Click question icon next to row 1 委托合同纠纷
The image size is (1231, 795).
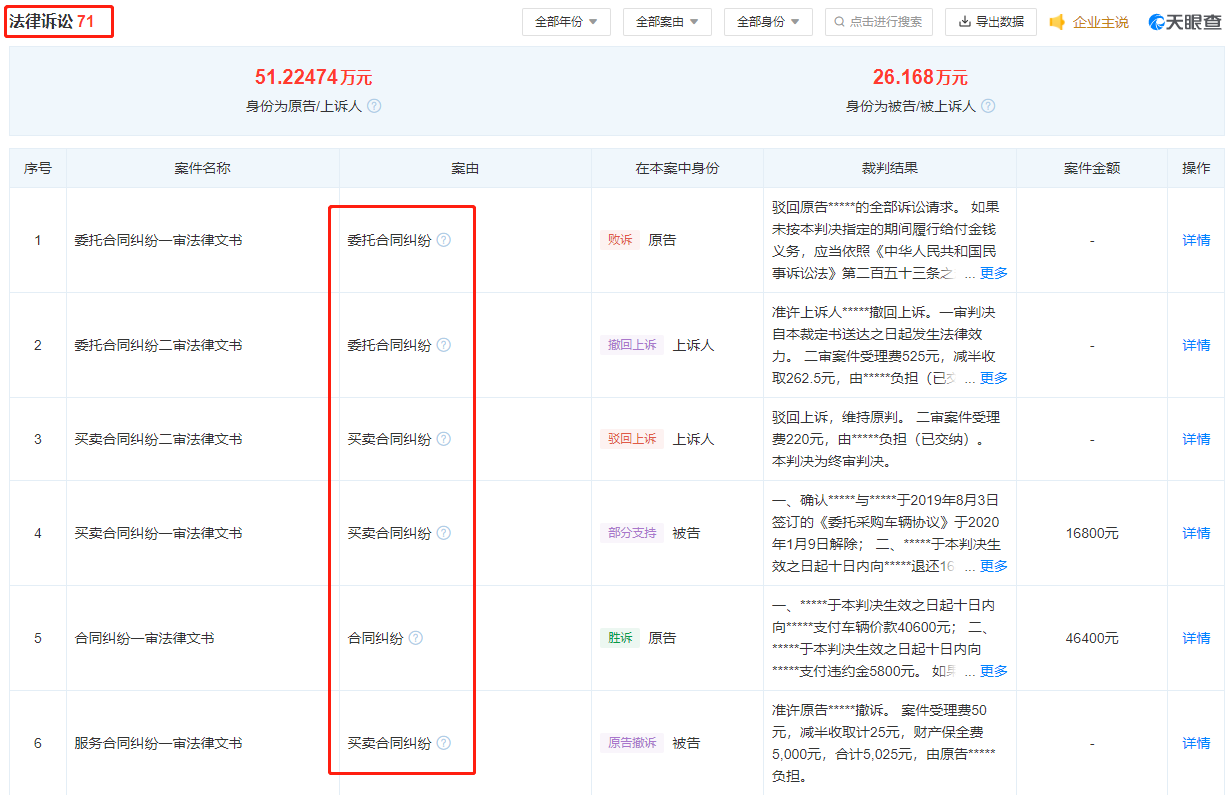click(x=444, y=240)
